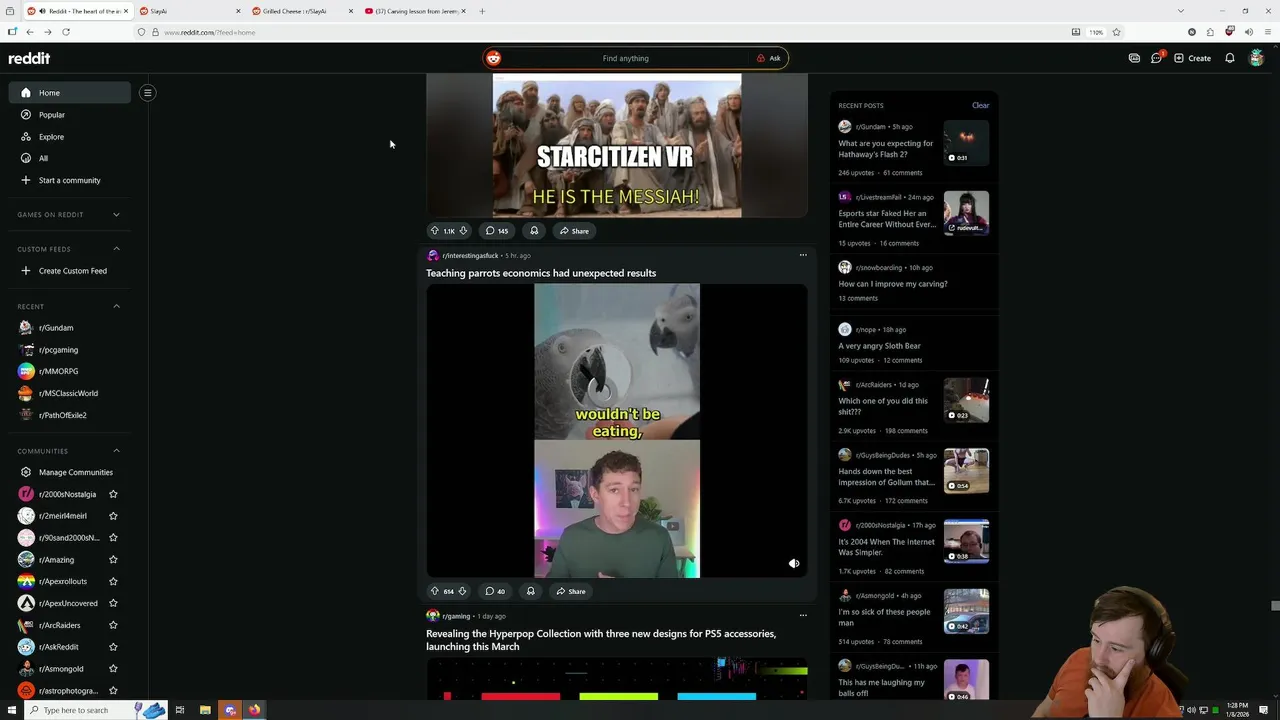The width and height of the screenshot is (1280, 720).
Task: Favorite r/ApexUncovered with star
Action: 113,603
